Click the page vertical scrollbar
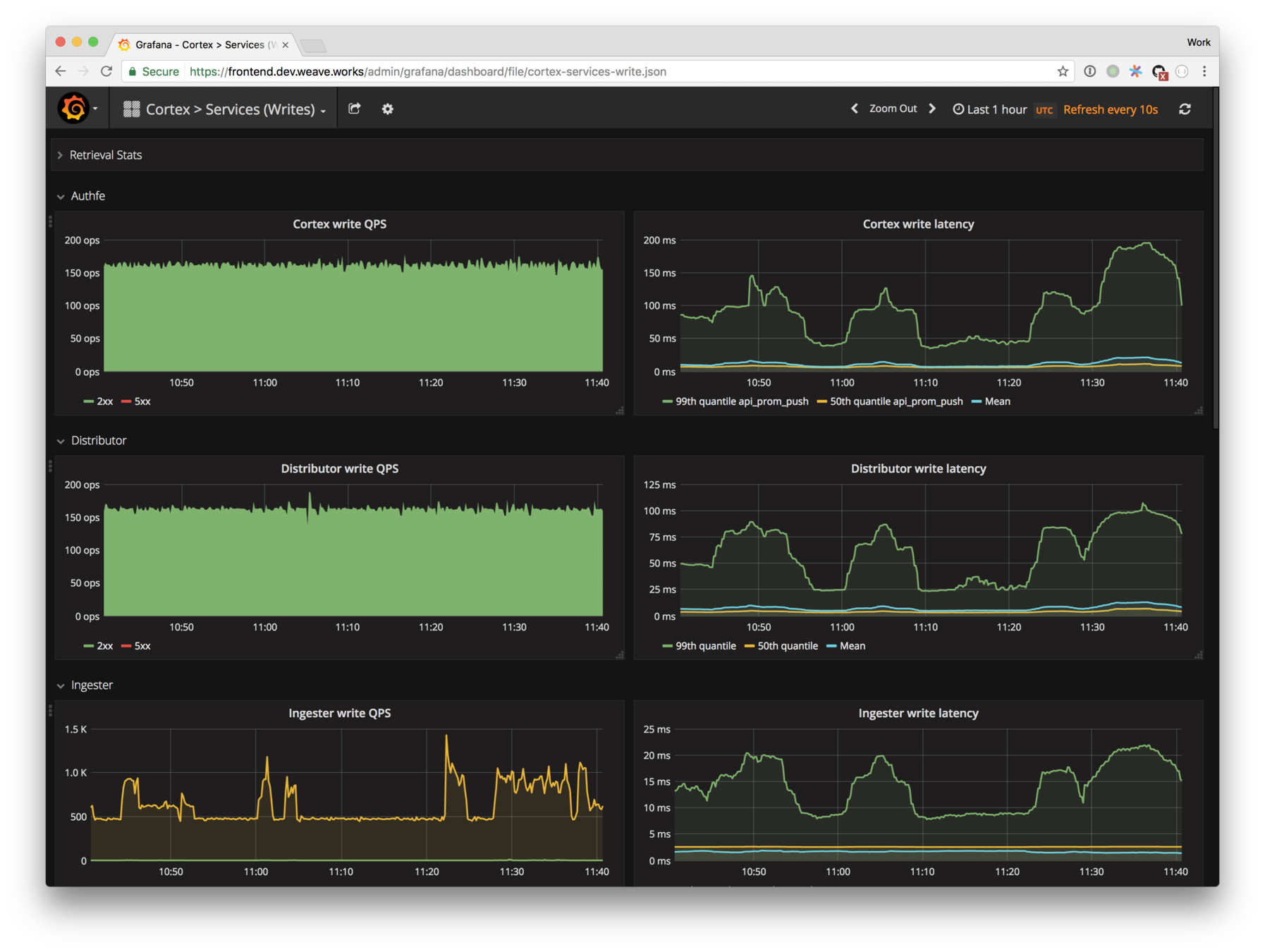Viewport: 1265px width, 952px height. [1215, 258]
